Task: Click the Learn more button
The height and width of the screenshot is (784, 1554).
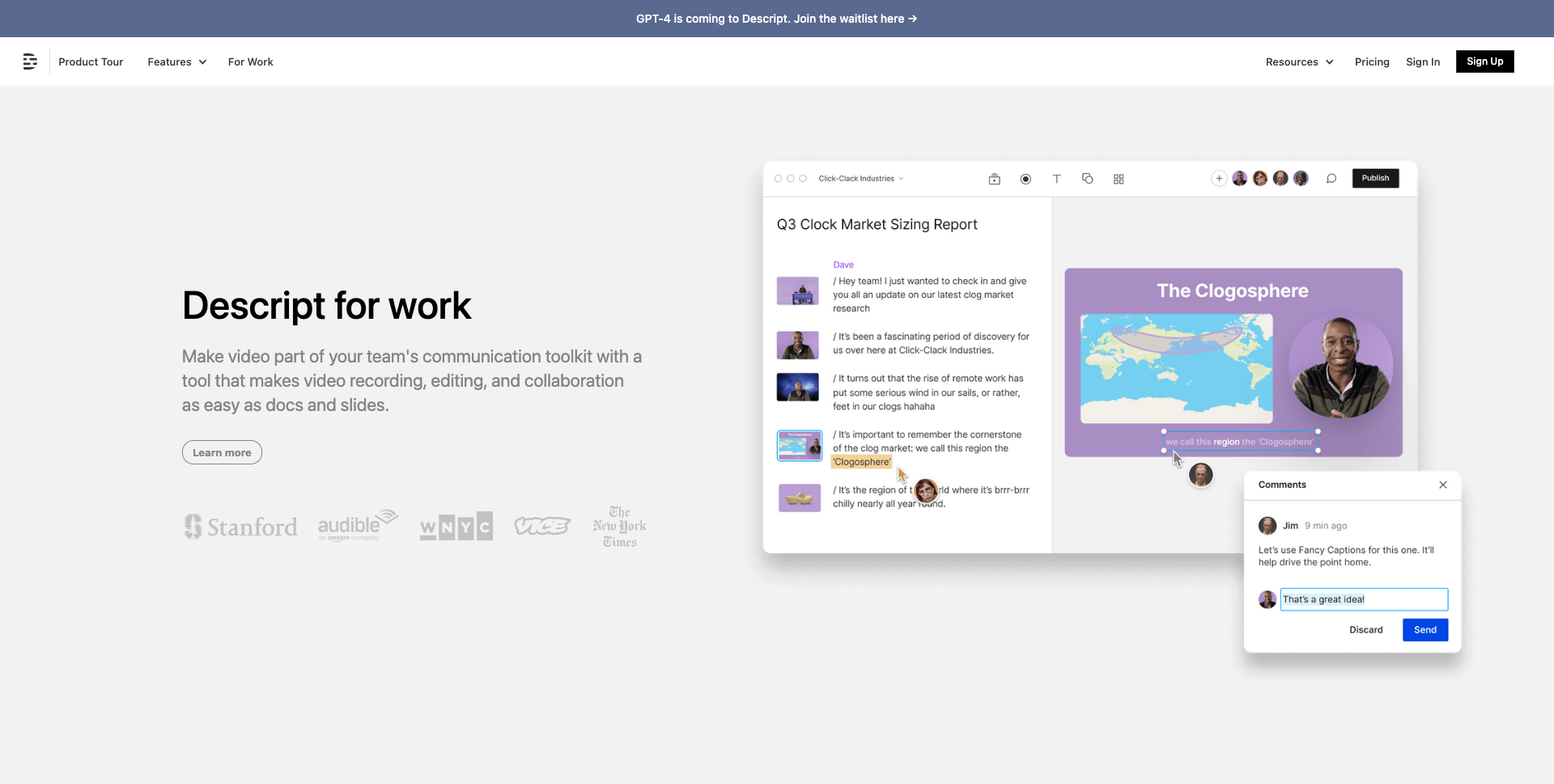Action: coord(222,452)
